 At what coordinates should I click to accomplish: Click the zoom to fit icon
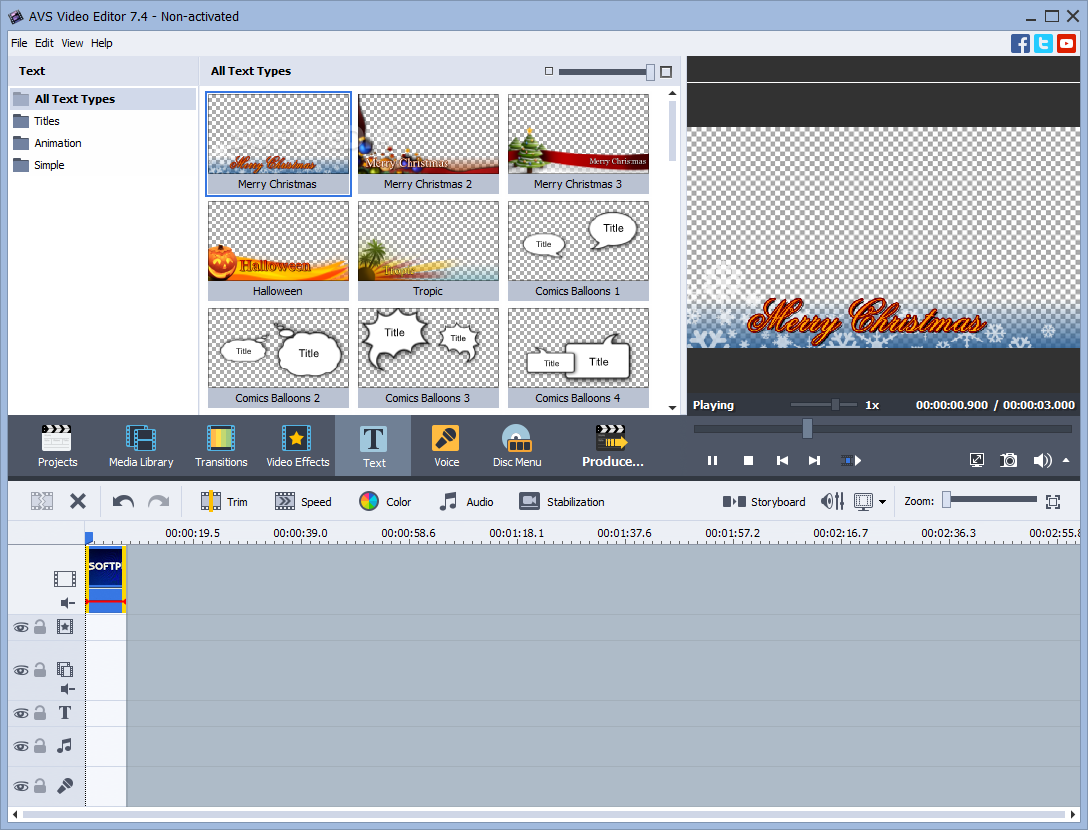click(x=1053, y=501)
